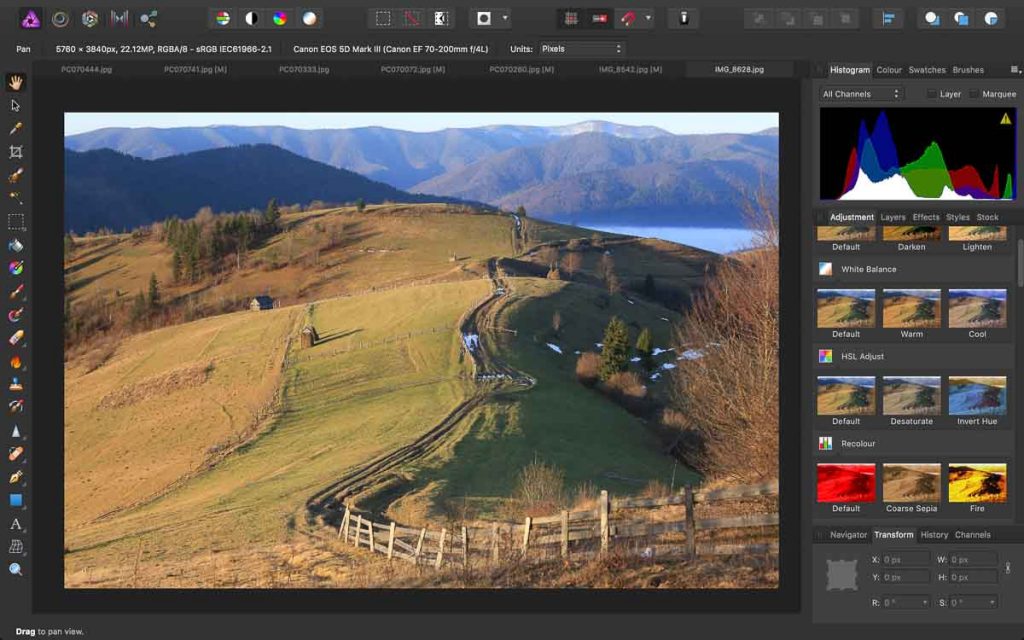
Task: Open the Units Pixels dropdown
Action: click(x=581, y=48)
